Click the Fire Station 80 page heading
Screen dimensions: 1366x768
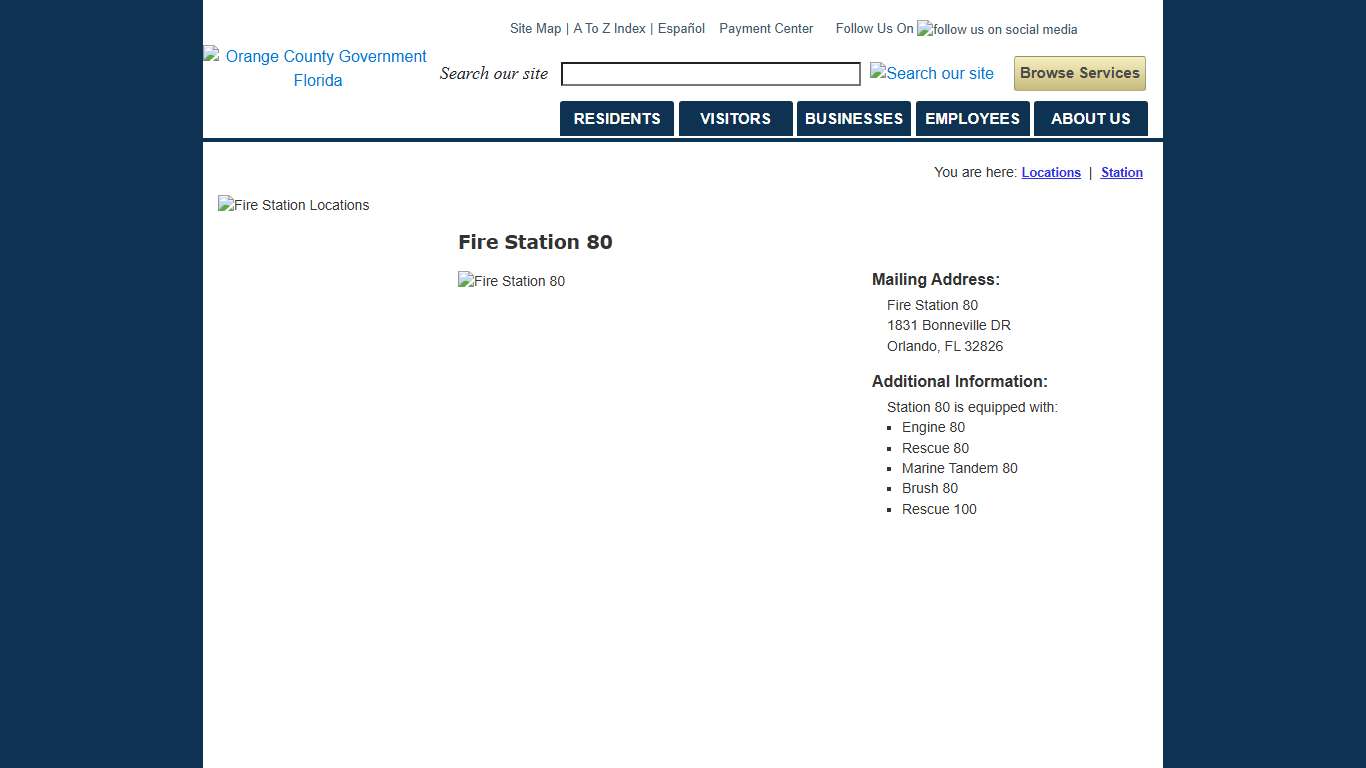click(535, 242)
